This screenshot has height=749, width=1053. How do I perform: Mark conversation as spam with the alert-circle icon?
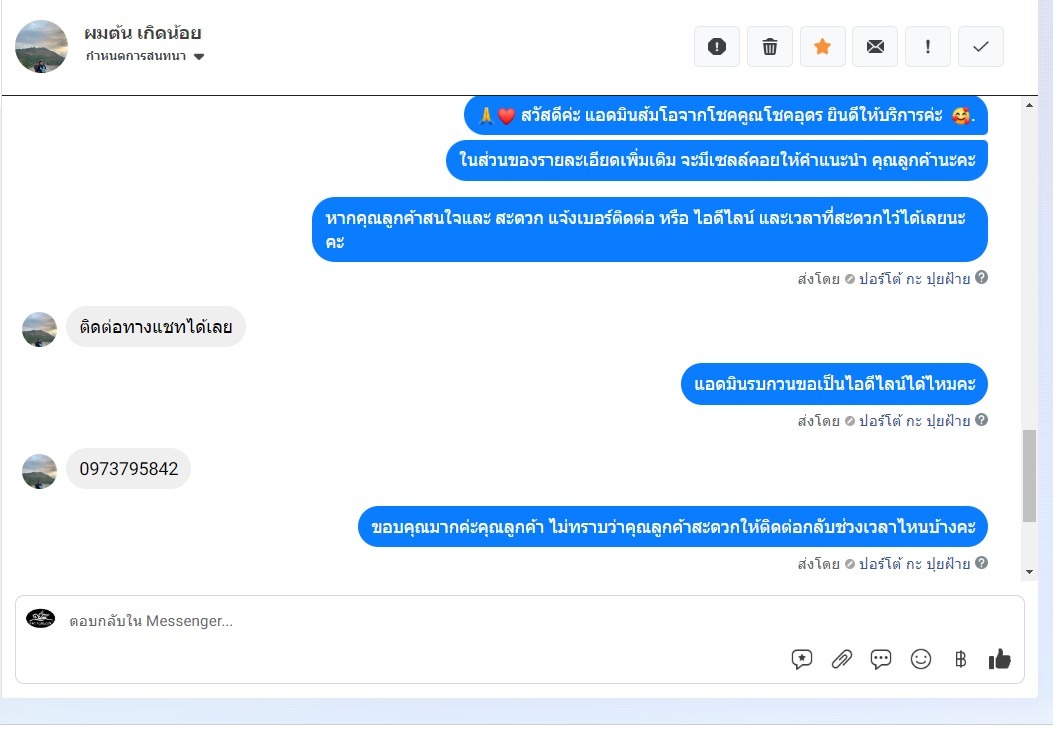pos(717,46)
